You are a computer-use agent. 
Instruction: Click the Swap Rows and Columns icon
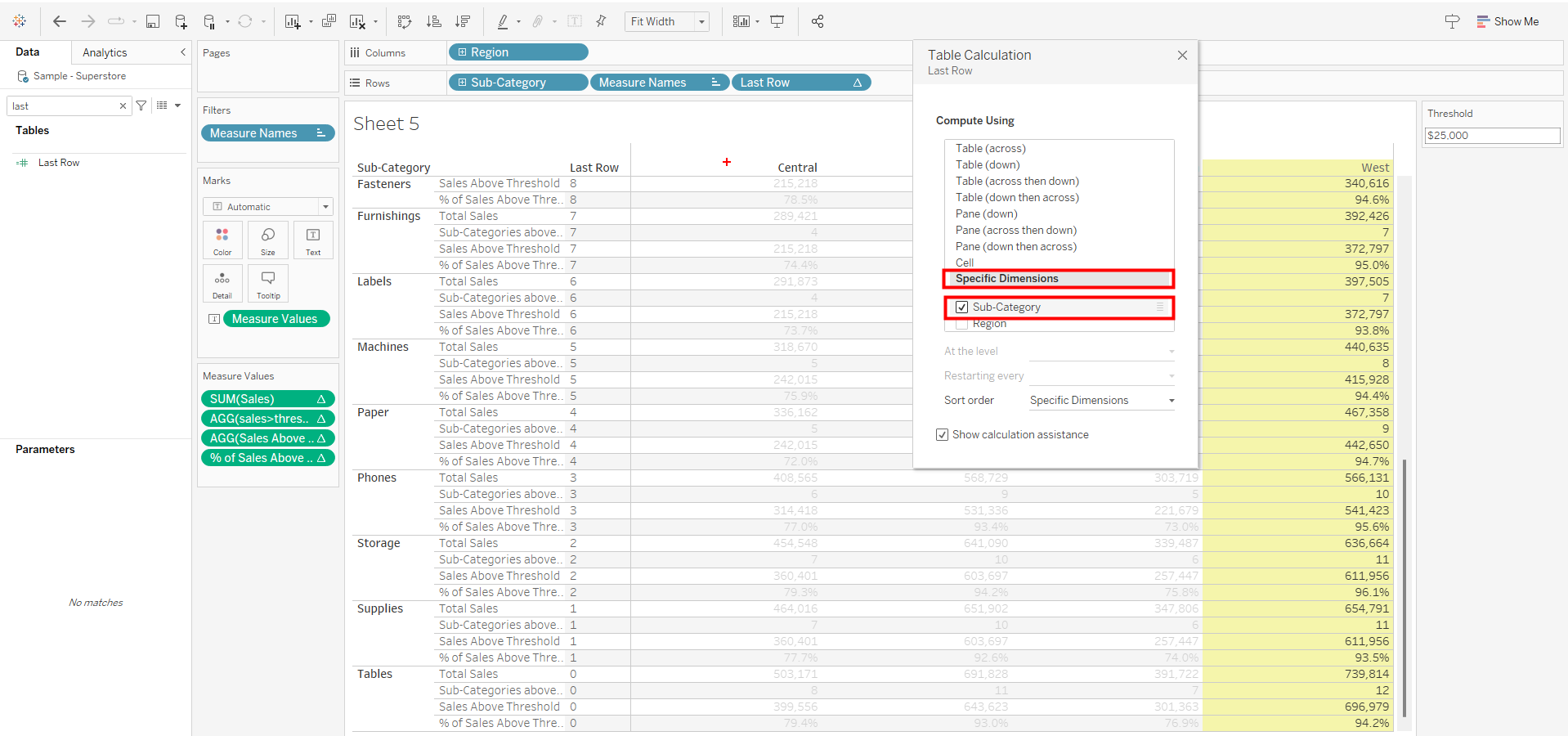404,21
